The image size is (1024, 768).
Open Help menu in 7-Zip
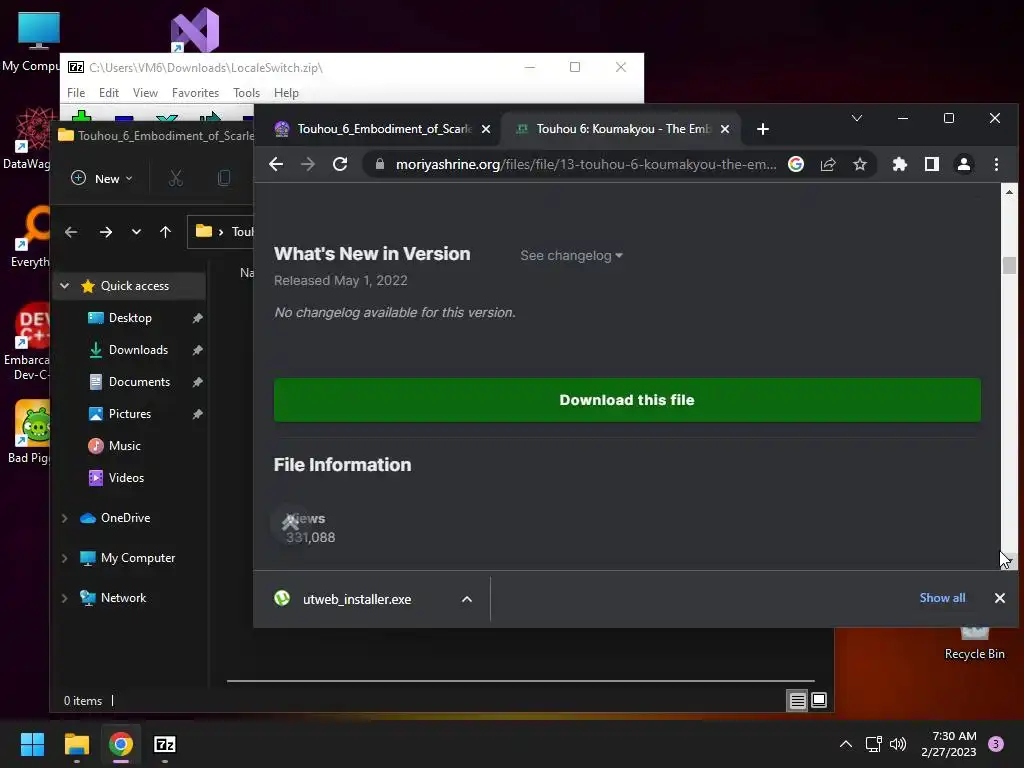point(286,93)
